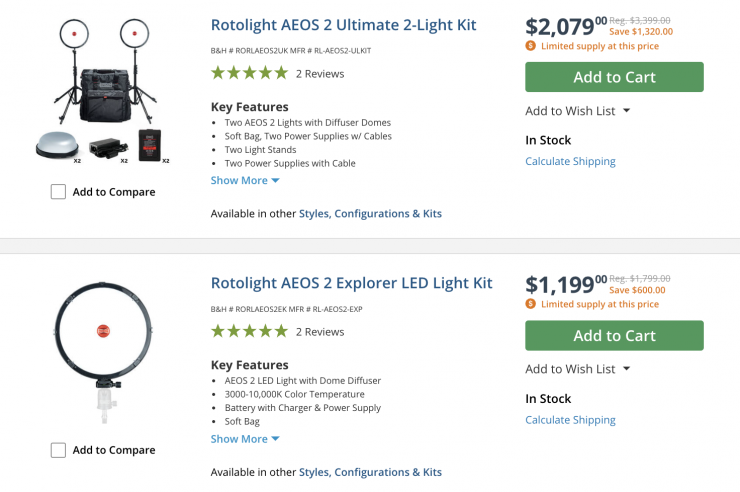
Task: Click the battery image in the Ultimate Kit thumbnail
Action: tap(150, 145)
